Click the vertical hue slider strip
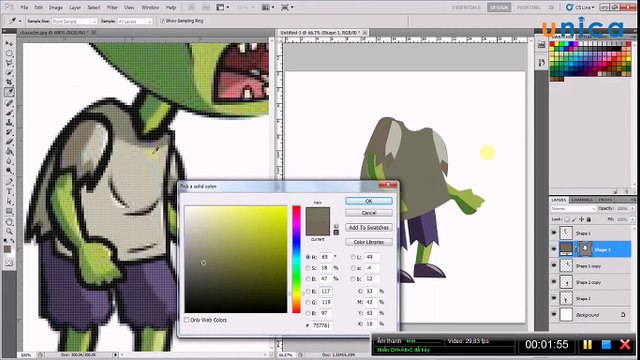Image resolution: width=640 pixels, height=360 pixels. pos(296,259)
